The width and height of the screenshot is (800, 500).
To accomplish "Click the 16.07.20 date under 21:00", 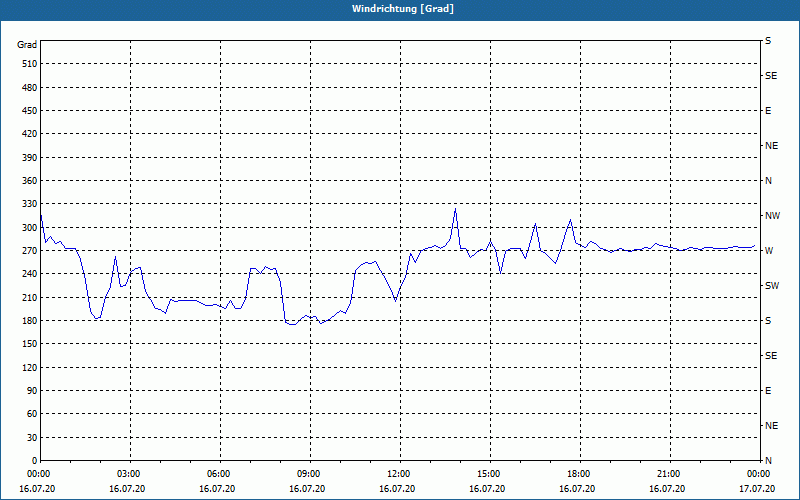I will point(667,489).
